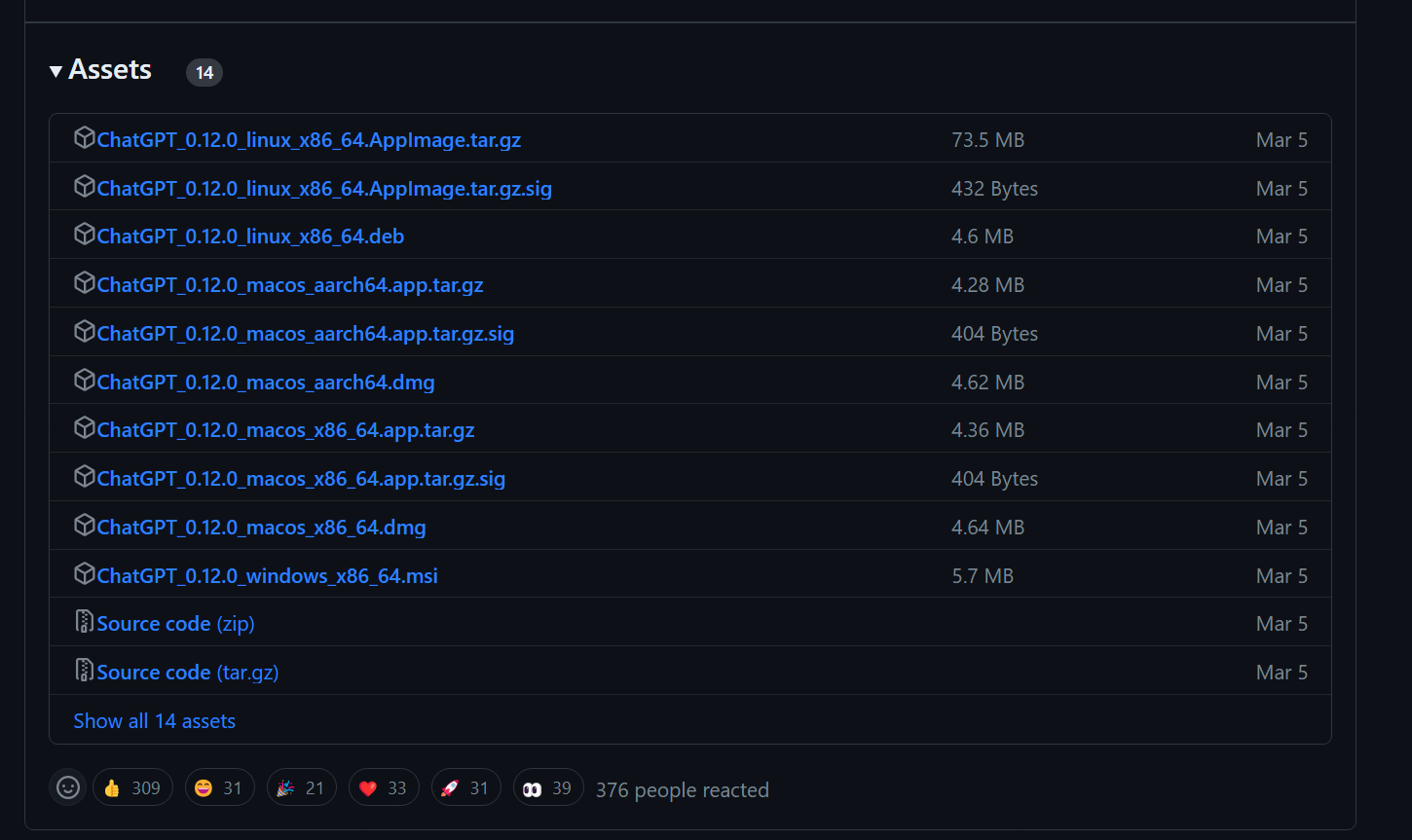This screenshot has height=840, width=1412.
Task: Download ChatGPT_0.12.0_linux_x86_64.AppImage.tar.gz
Action: tap(309, 140)
